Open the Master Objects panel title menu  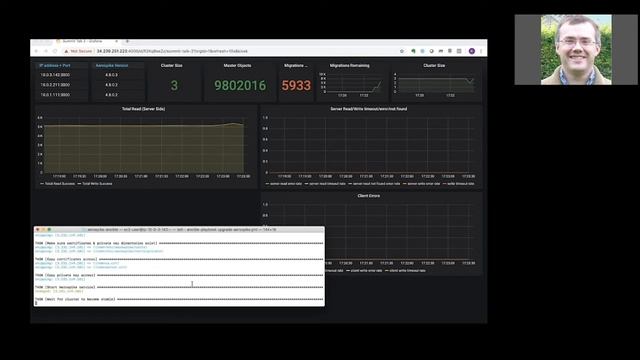238,65
